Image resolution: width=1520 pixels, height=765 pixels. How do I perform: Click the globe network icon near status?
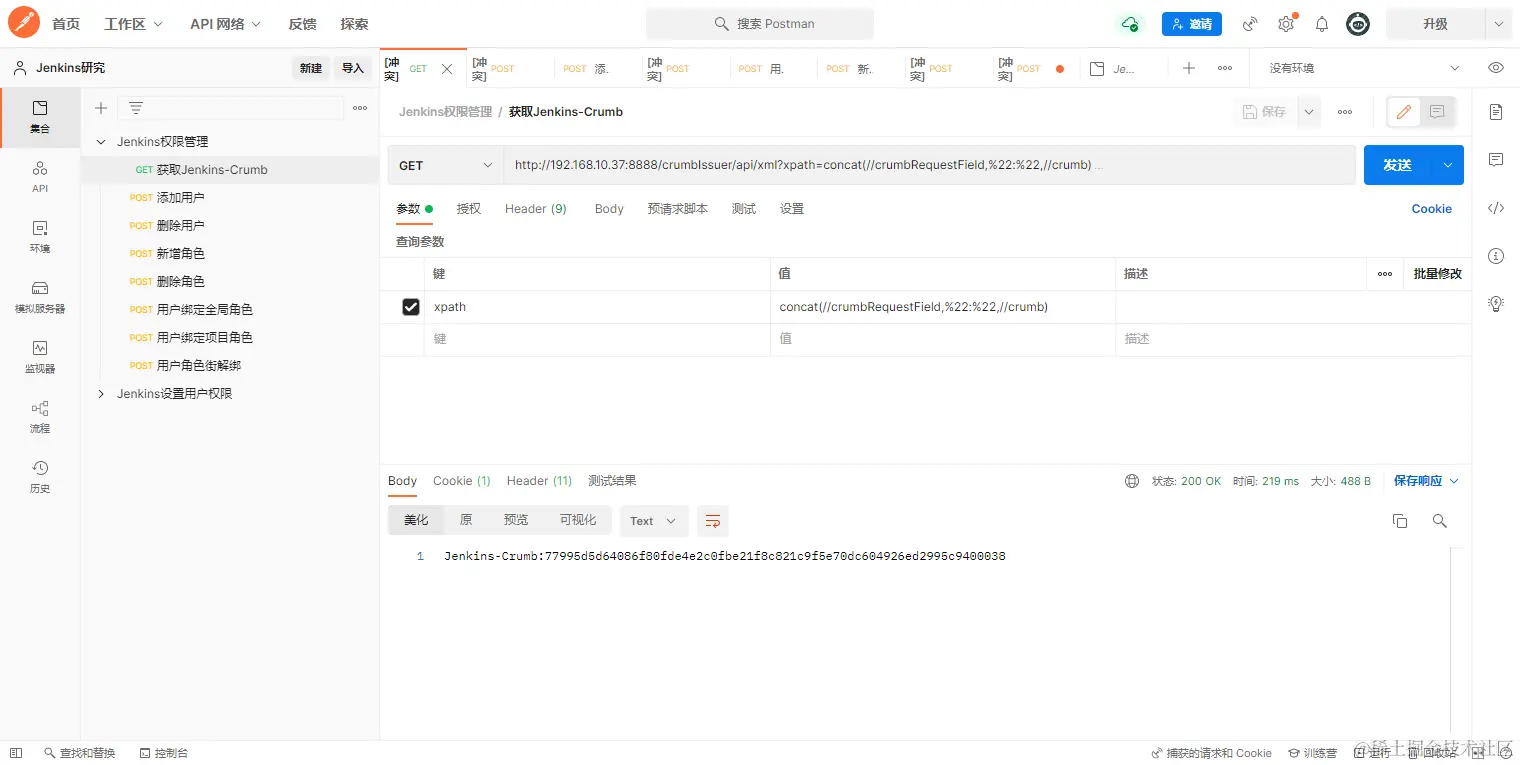(1132, 481)
